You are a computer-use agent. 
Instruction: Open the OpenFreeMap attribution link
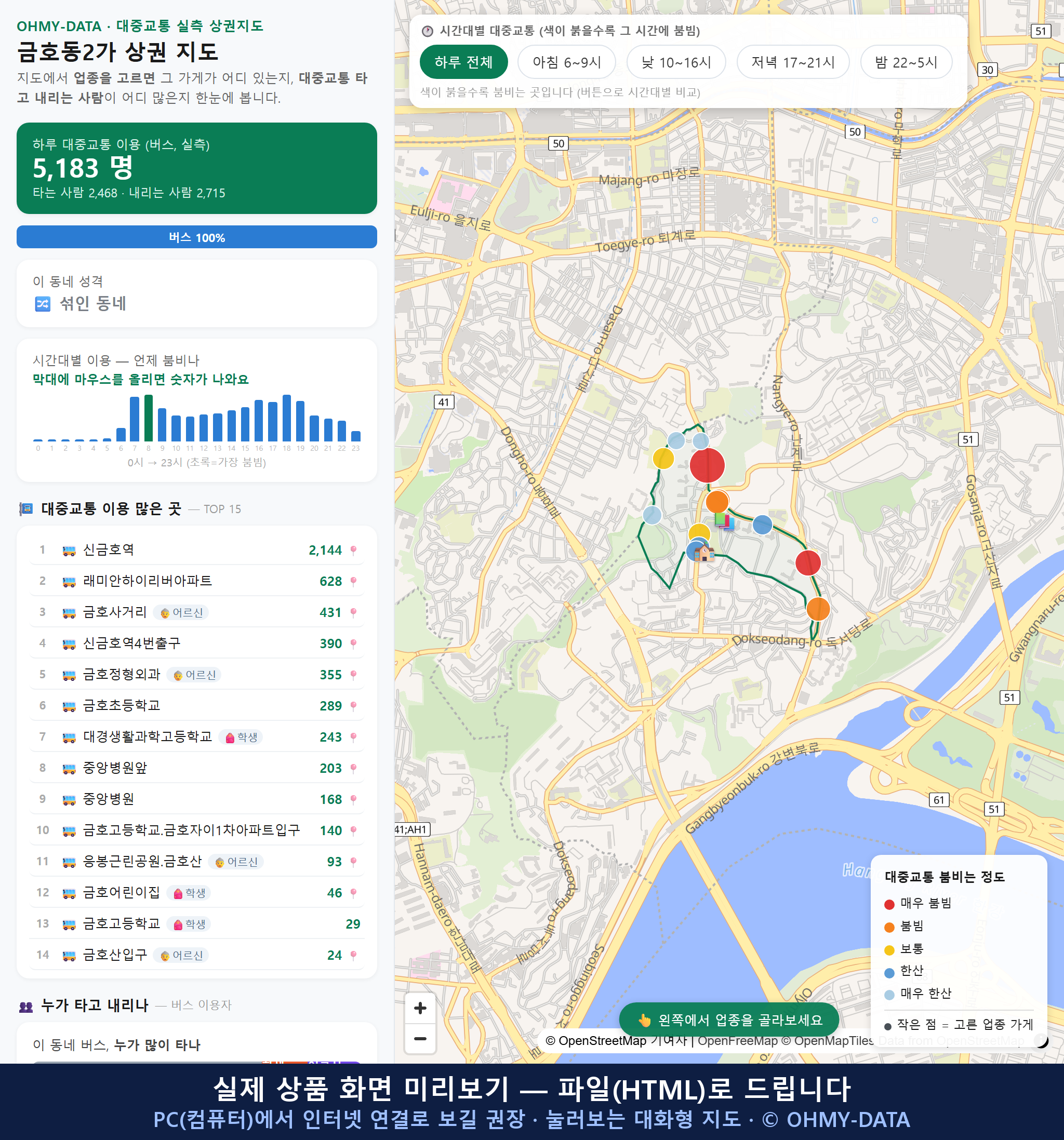point(738,1041)
